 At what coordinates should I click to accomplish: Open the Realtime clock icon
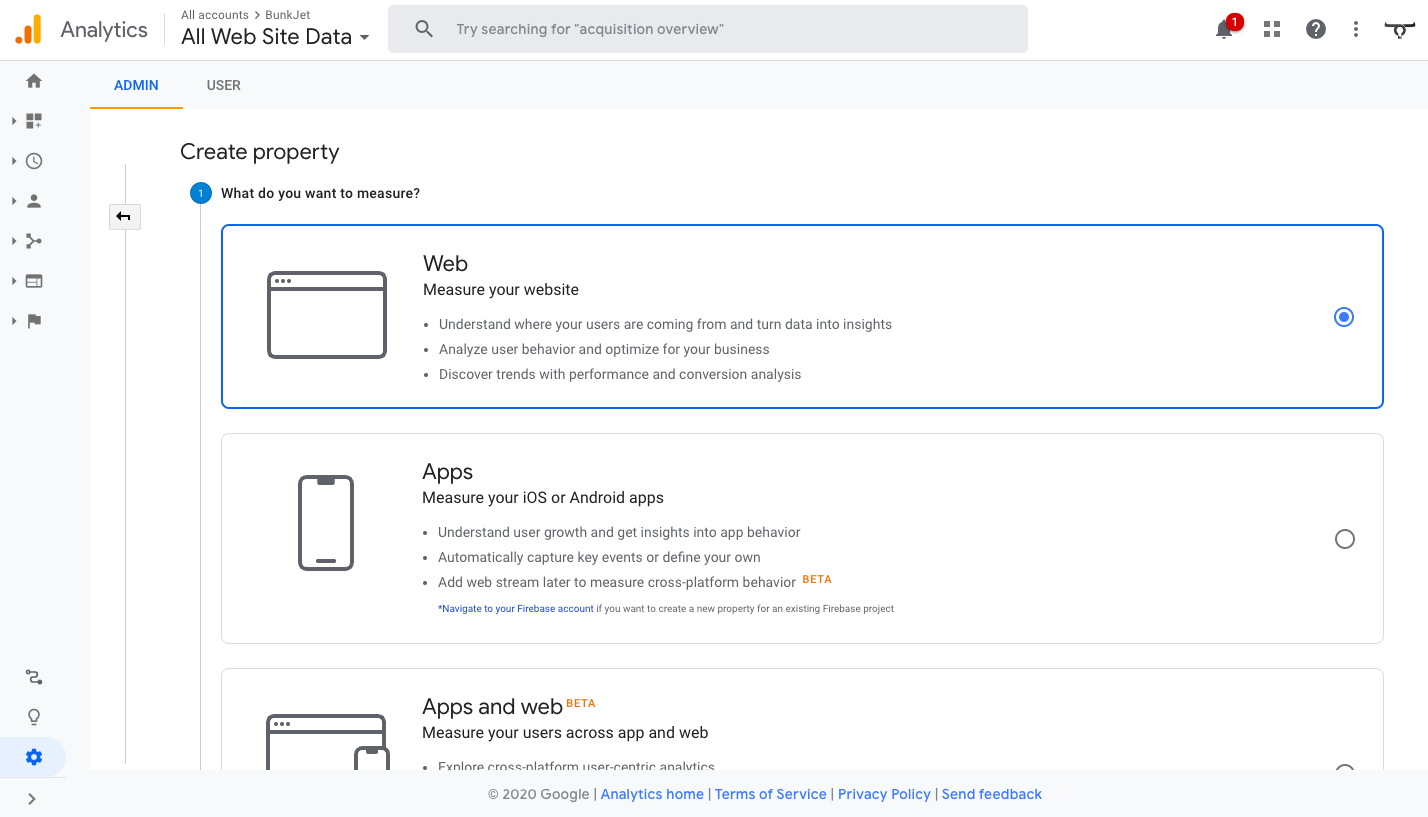click(34, 161)
